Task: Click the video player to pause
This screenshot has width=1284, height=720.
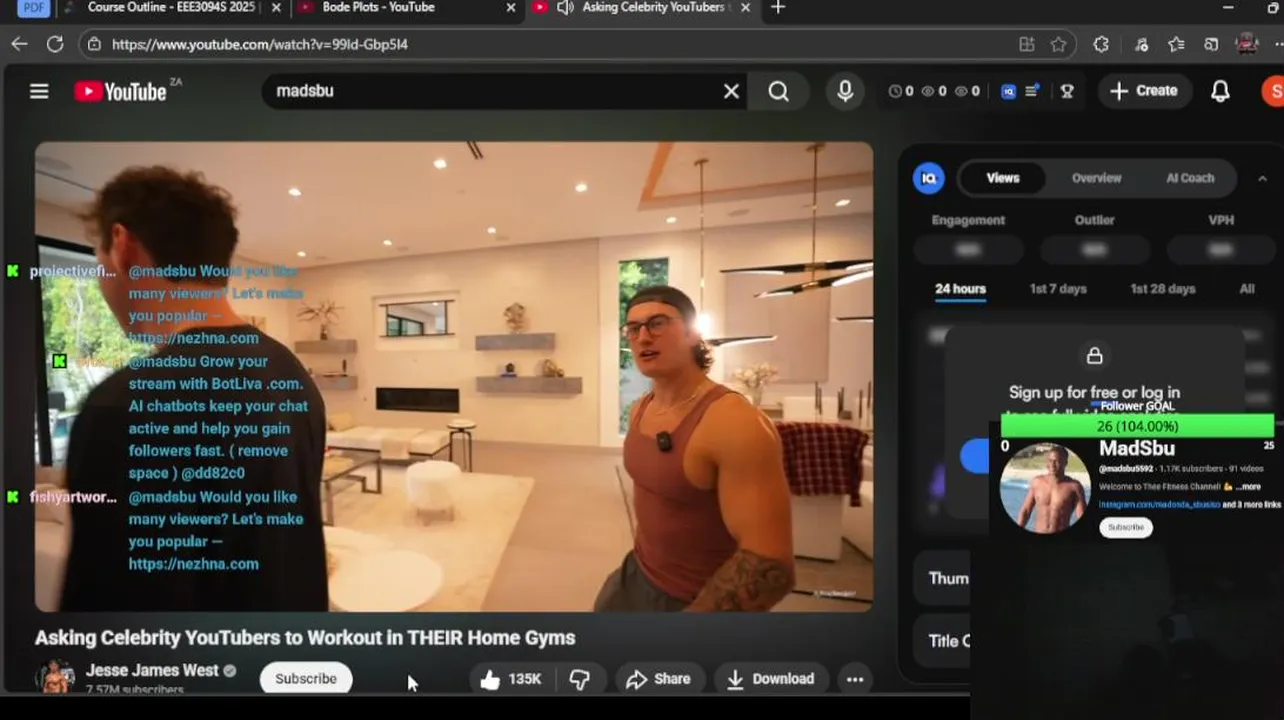Action: click(x=454, y=376)
